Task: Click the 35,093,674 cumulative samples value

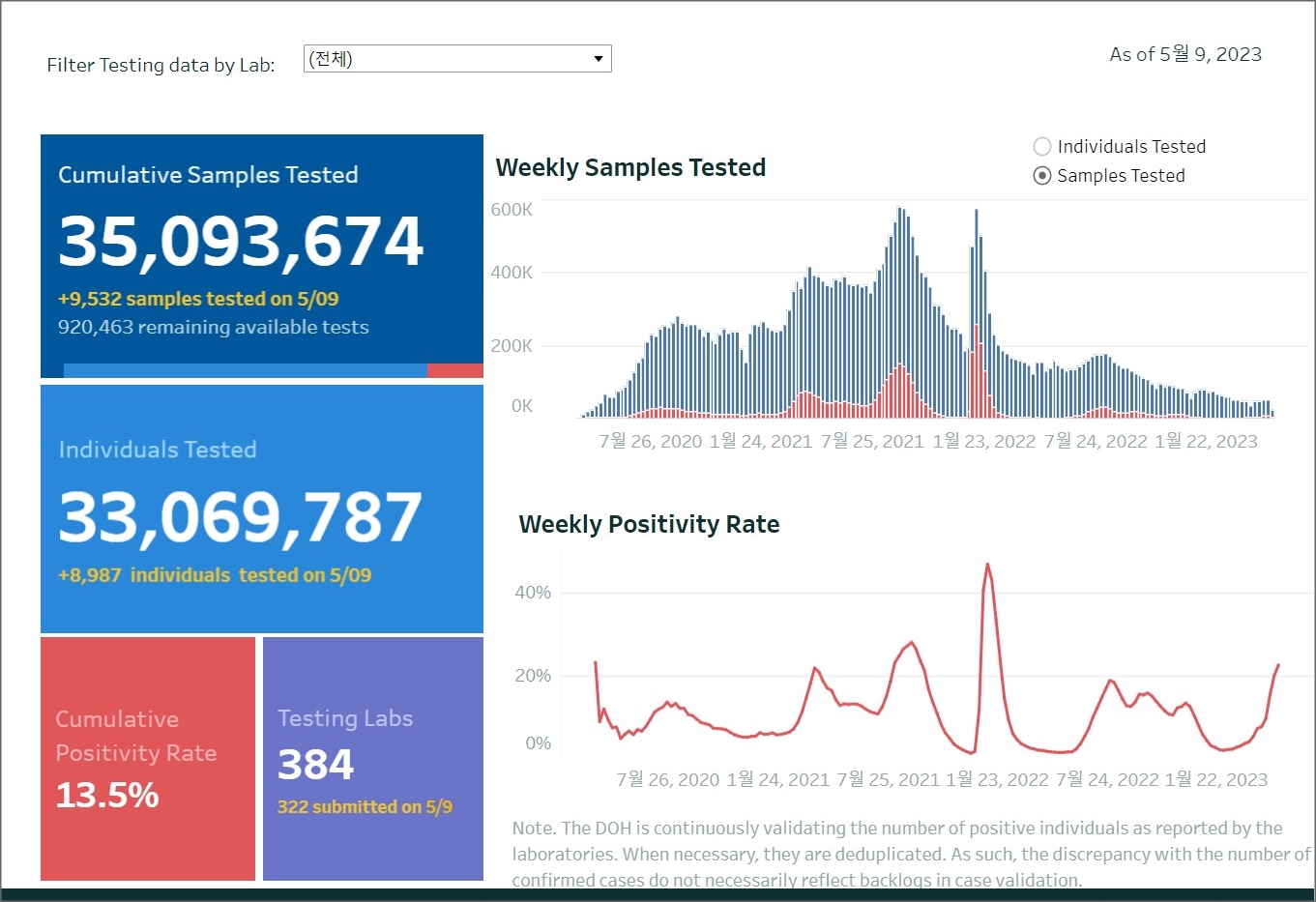Action: 241,241
